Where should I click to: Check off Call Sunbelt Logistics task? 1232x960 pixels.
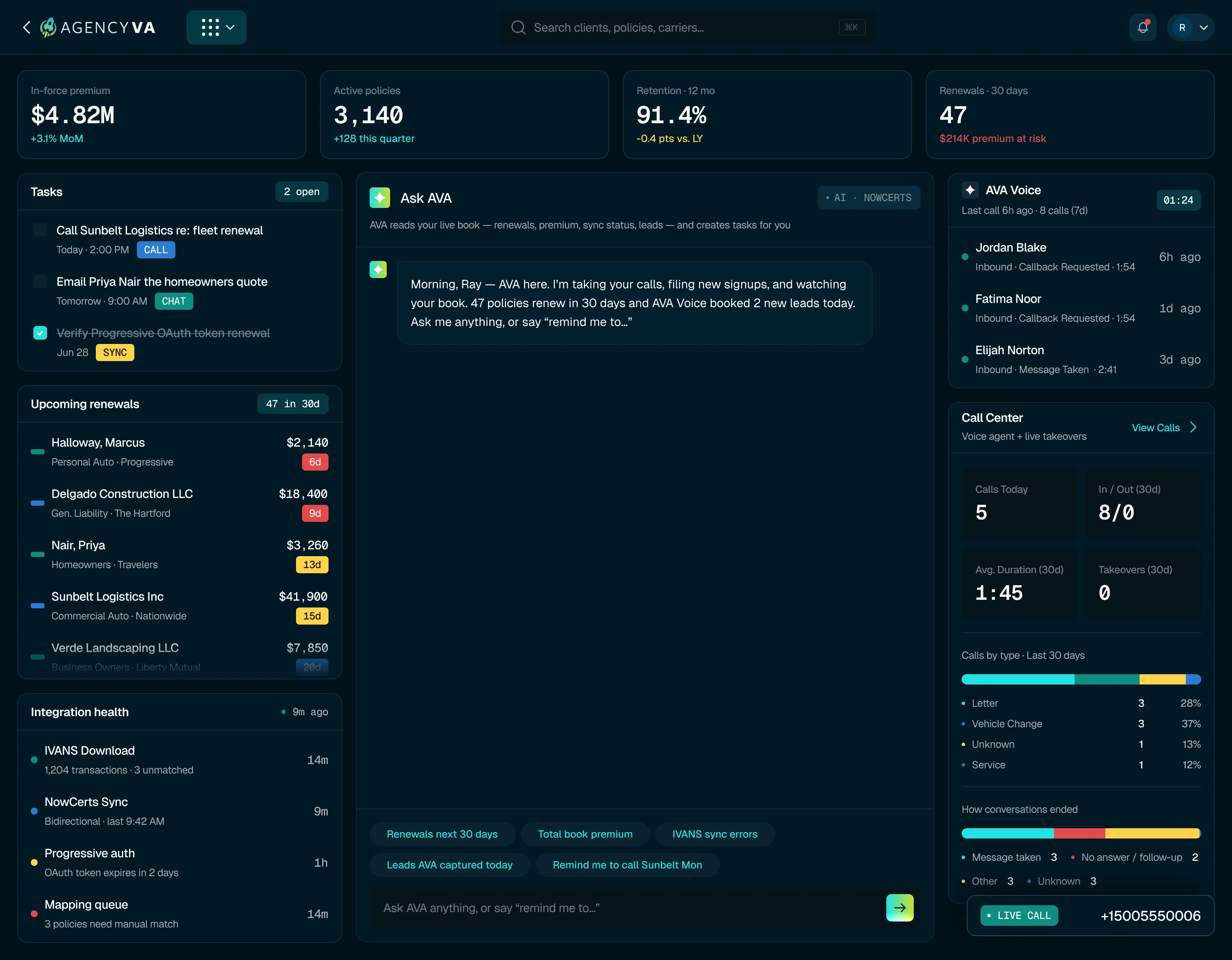(x=40, y=230)
